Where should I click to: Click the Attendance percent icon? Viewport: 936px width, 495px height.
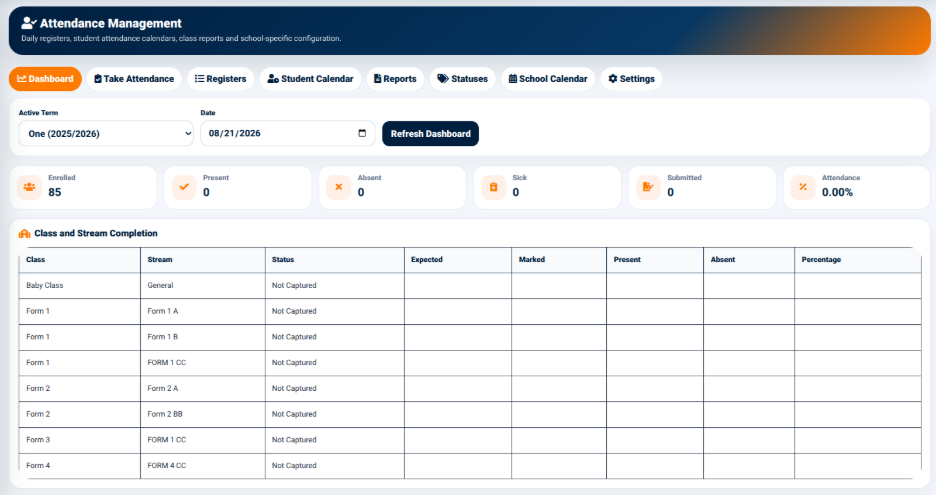[x=803, y=187]
